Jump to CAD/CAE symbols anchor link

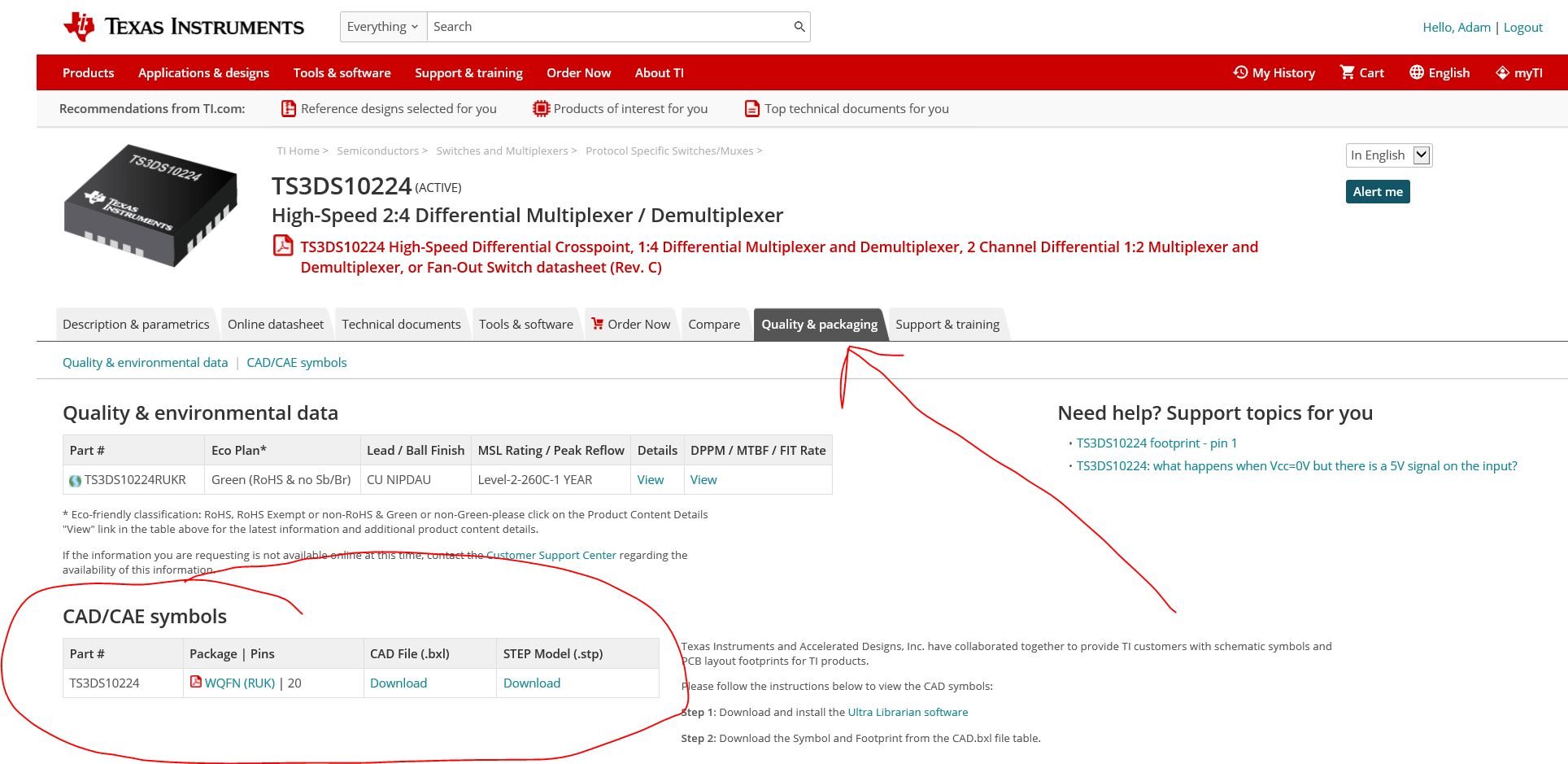(x=297, y=362)
